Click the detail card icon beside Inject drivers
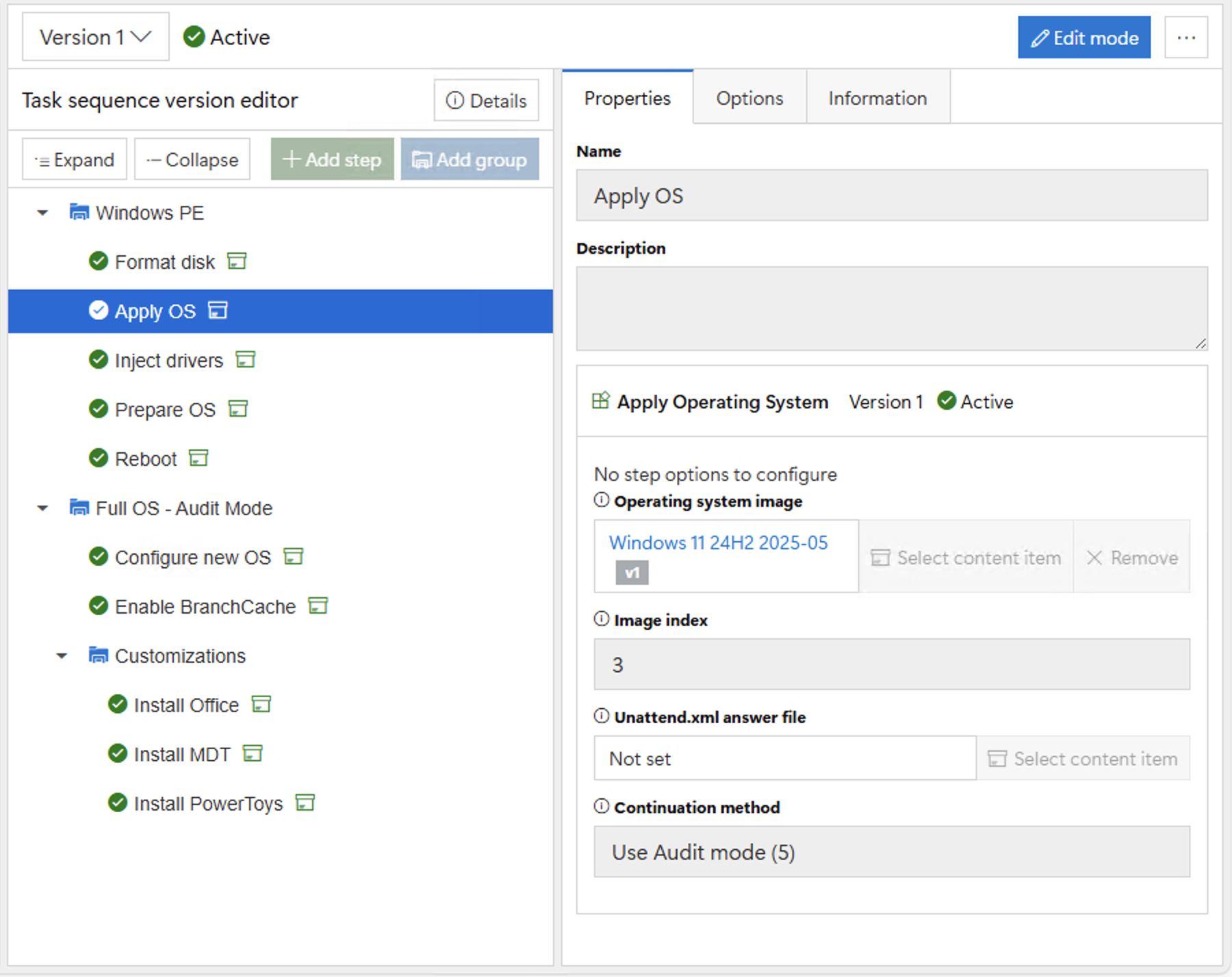Viewport: 1232px width, 977px height. (x=245, y=359)
